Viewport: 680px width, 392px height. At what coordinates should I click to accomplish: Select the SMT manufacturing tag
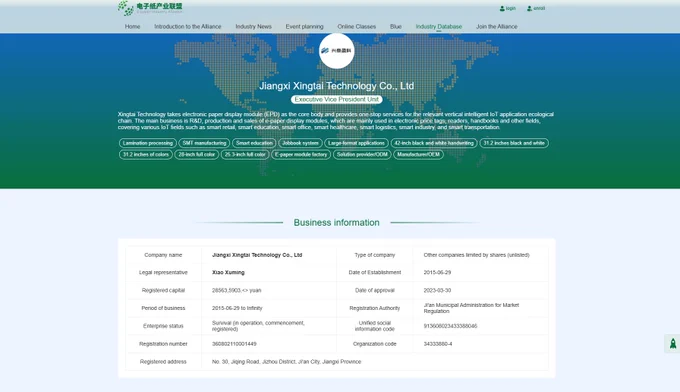(204, 143)
